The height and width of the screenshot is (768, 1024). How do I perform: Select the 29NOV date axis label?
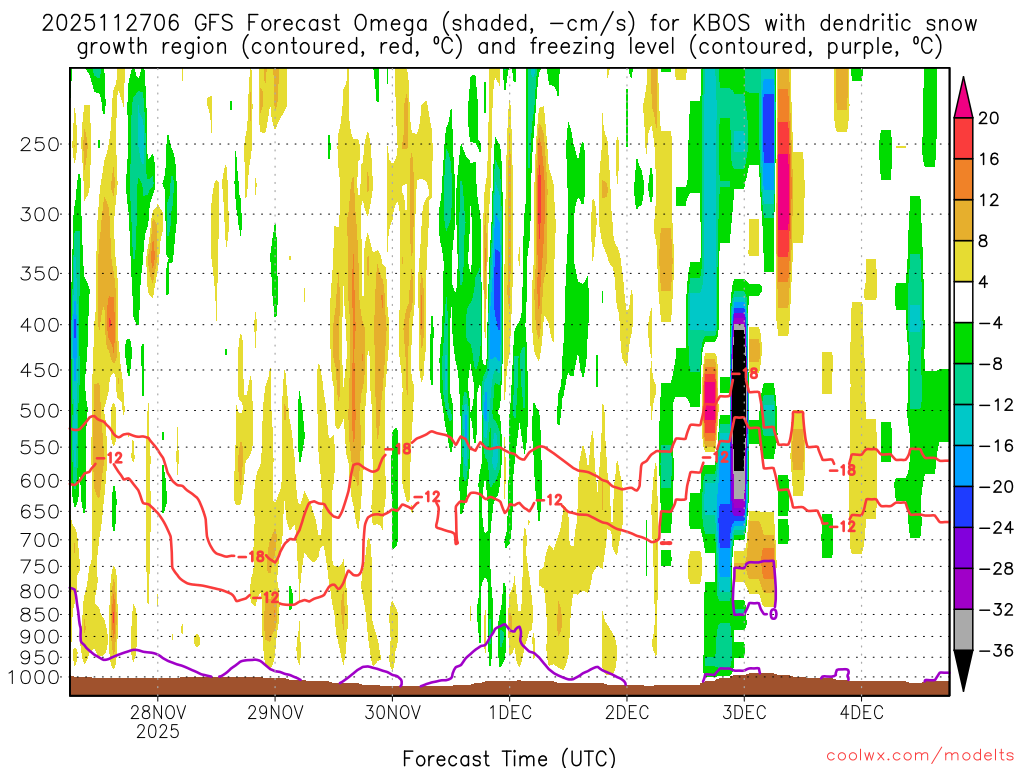[x=275, y=712]
